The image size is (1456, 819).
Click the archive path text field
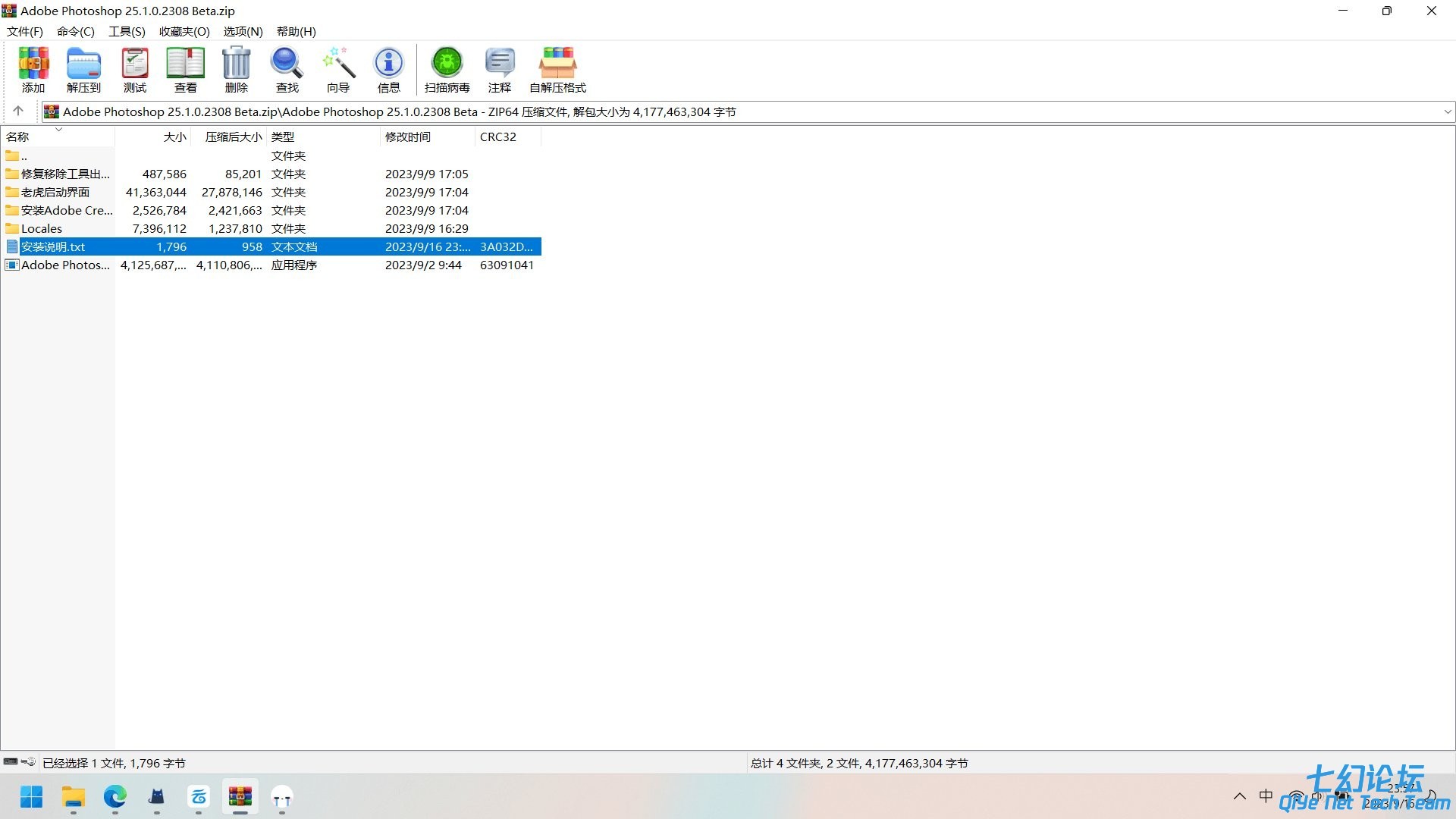pos(748,111)
